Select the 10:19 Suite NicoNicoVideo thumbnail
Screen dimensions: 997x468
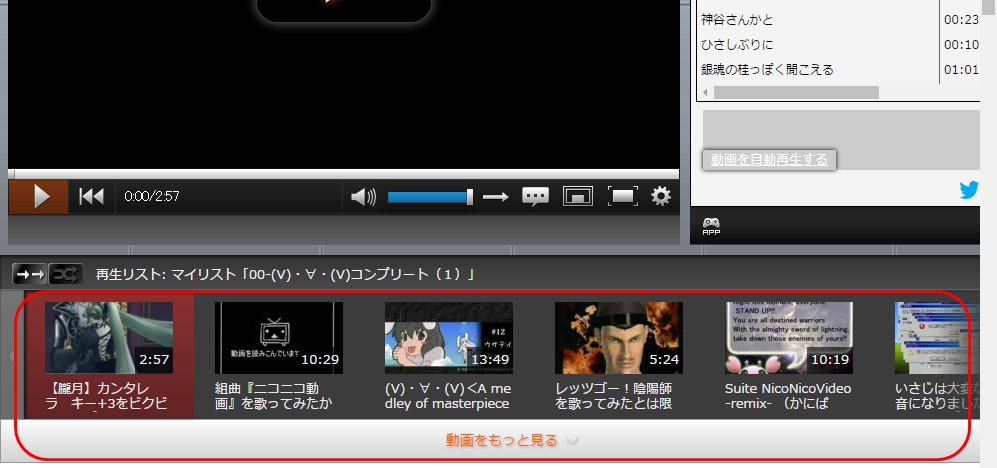pos(789,338)
